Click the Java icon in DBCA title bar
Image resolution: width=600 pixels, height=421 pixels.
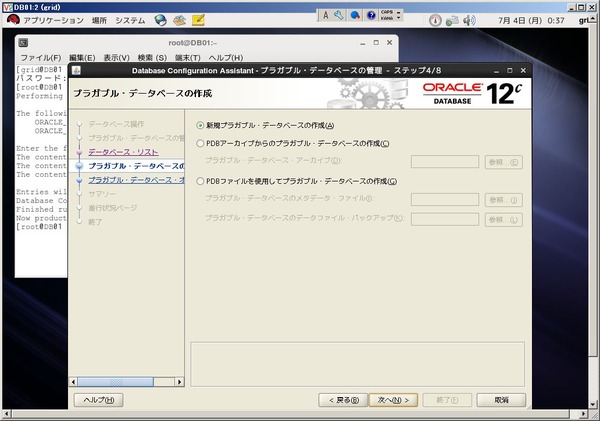point(76,71)
